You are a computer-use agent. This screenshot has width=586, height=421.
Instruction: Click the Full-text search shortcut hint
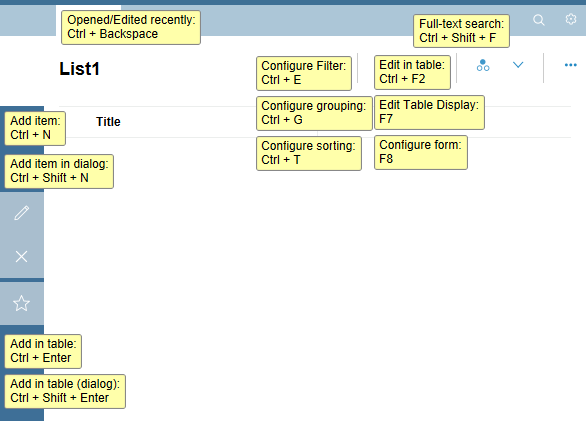[461, 31]
